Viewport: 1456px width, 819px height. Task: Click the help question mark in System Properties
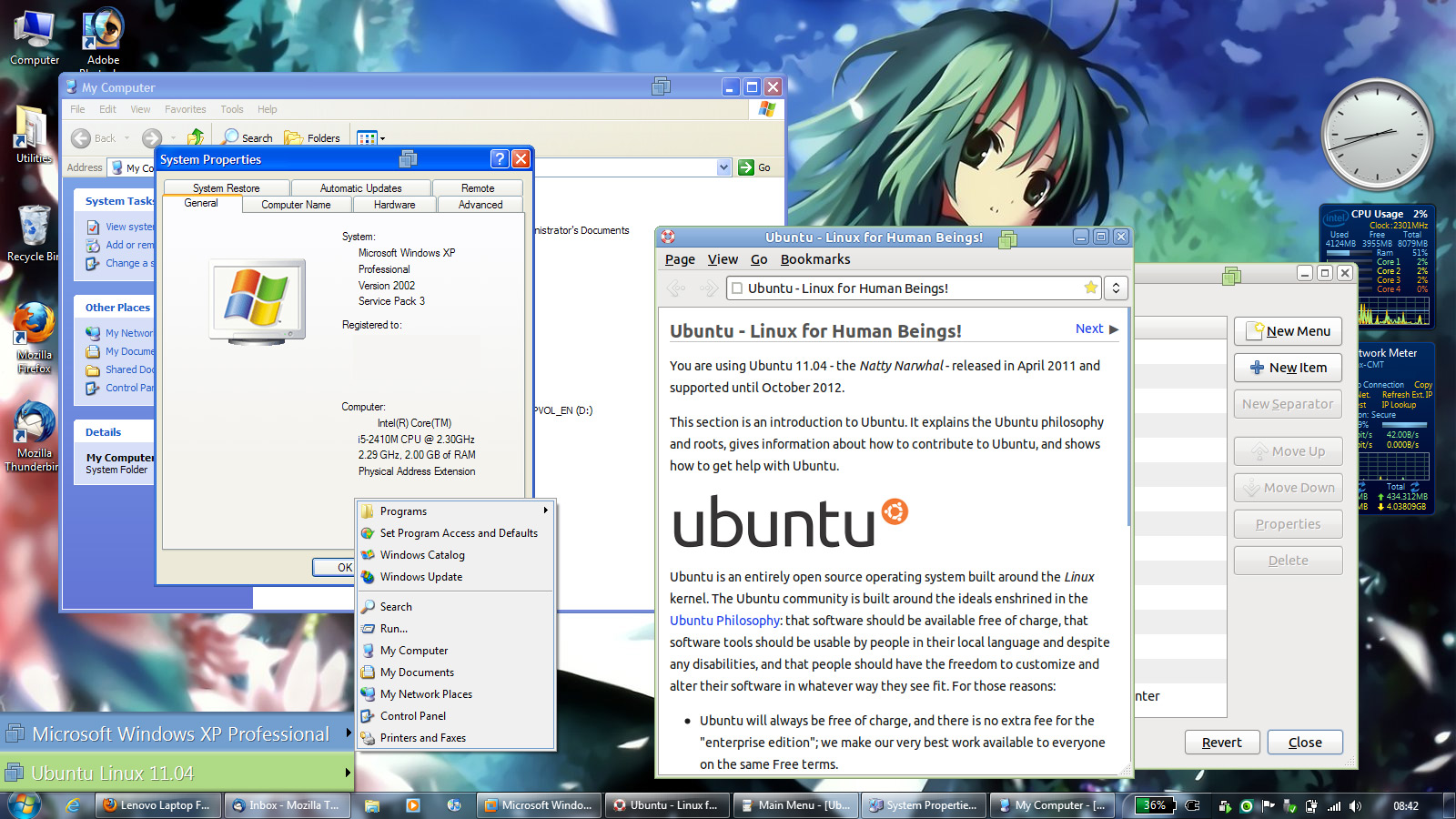[x=499, y=158]
